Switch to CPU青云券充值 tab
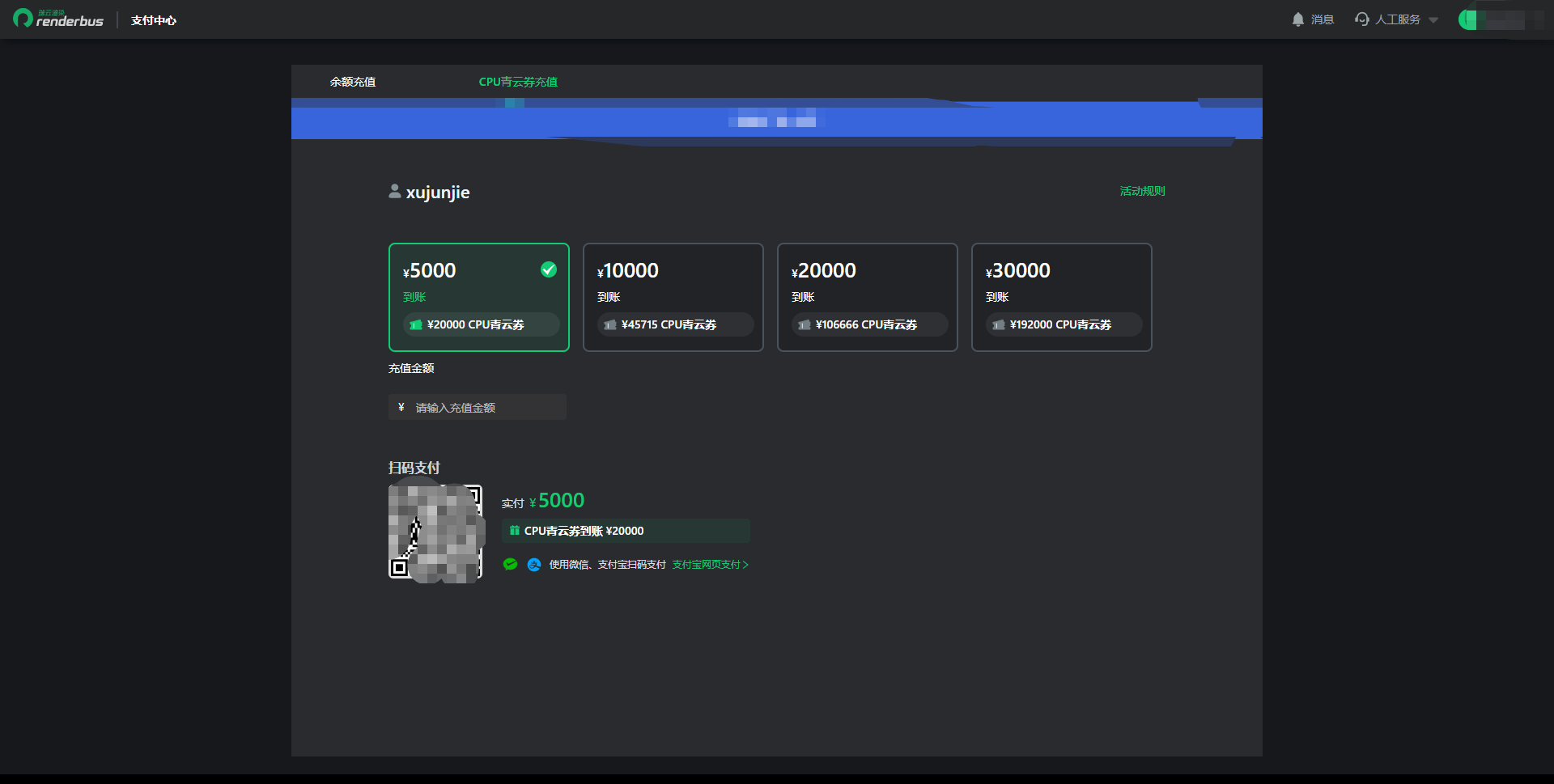The height and width of the screenshot is (784, 1554). point(518,82)
